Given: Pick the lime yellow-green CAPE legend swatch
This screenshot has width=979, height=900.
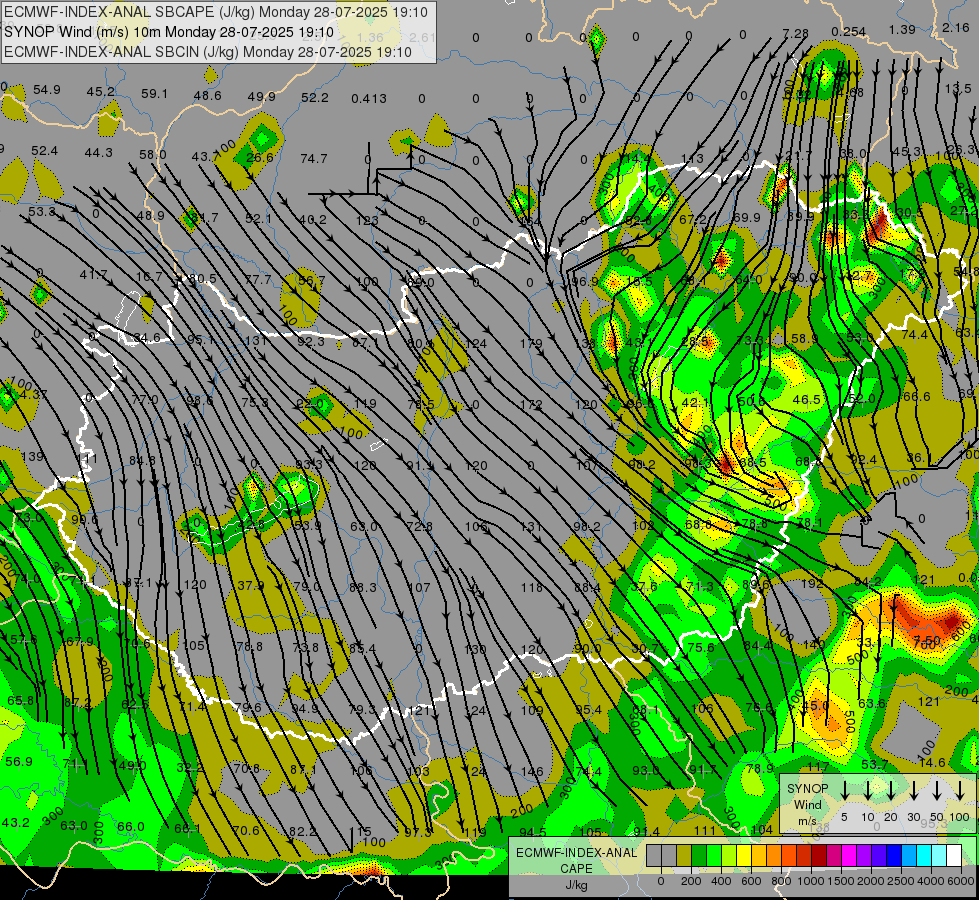Looking at the screenshot, I should [x=729, y=855].
